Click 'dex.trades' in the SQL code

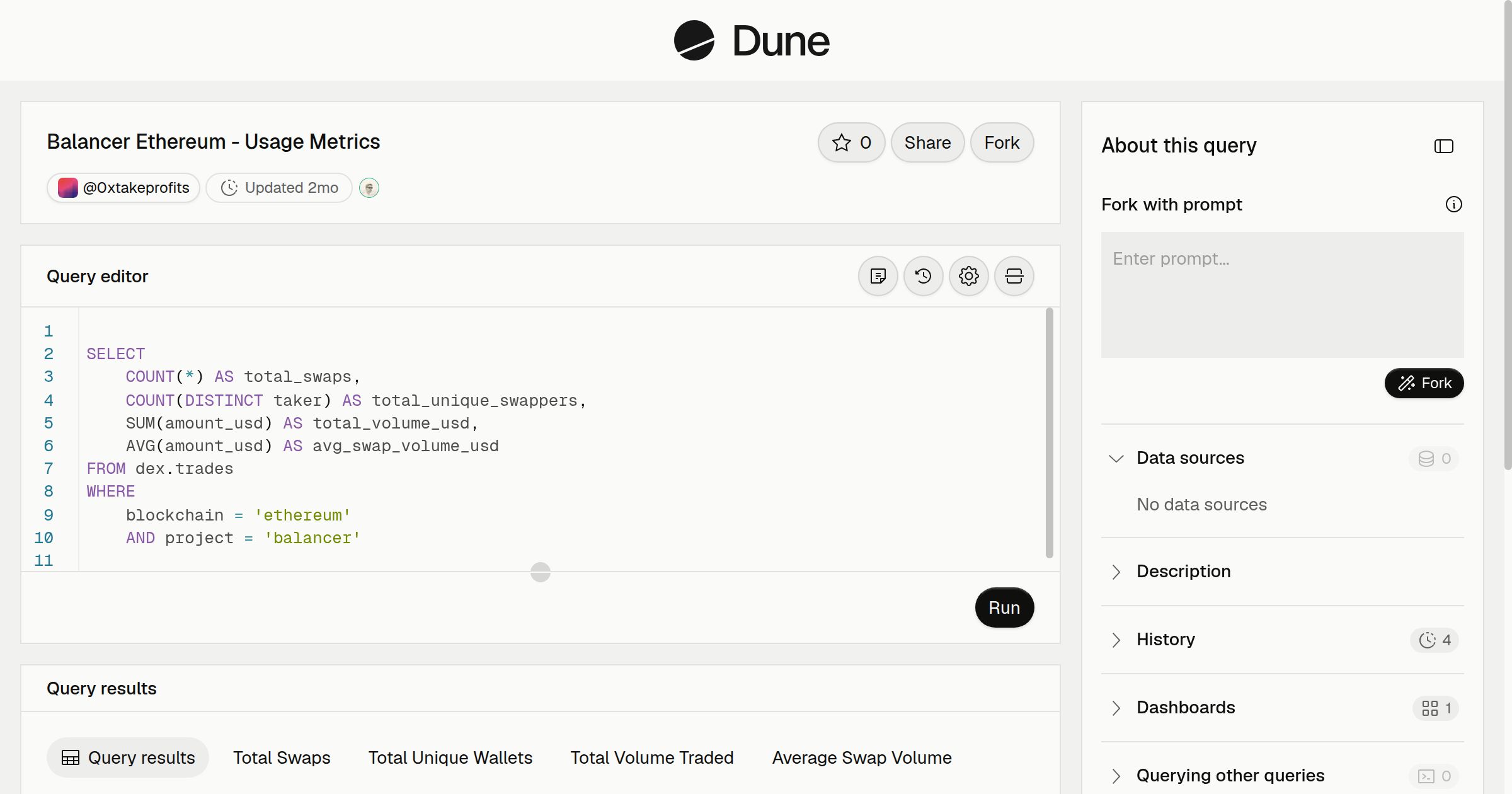click(x=185, y=469)
